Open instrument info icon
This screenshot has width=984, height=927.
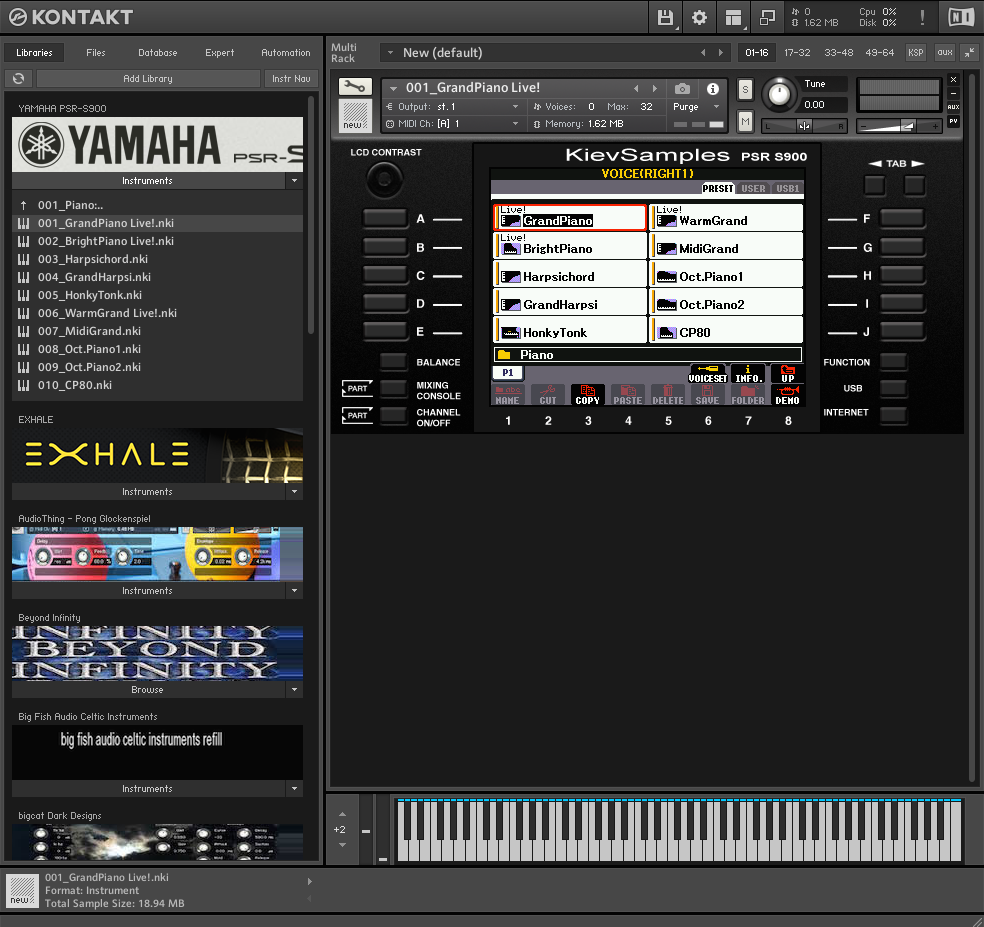[712, 88]
